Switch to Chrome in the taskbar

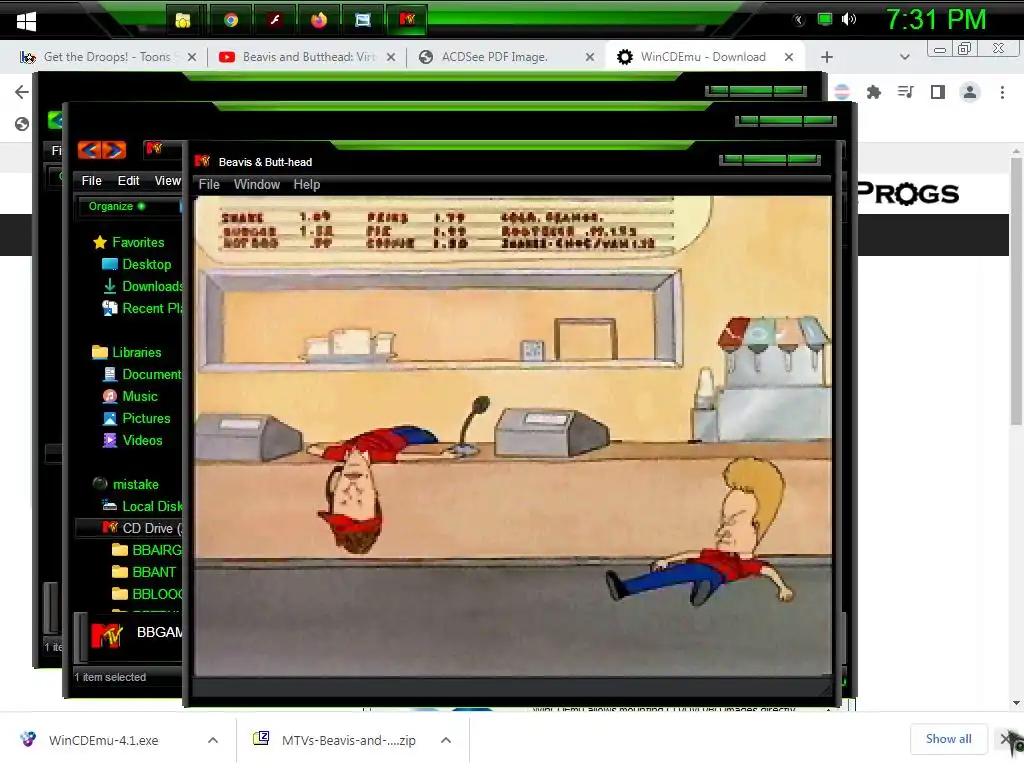231,20
